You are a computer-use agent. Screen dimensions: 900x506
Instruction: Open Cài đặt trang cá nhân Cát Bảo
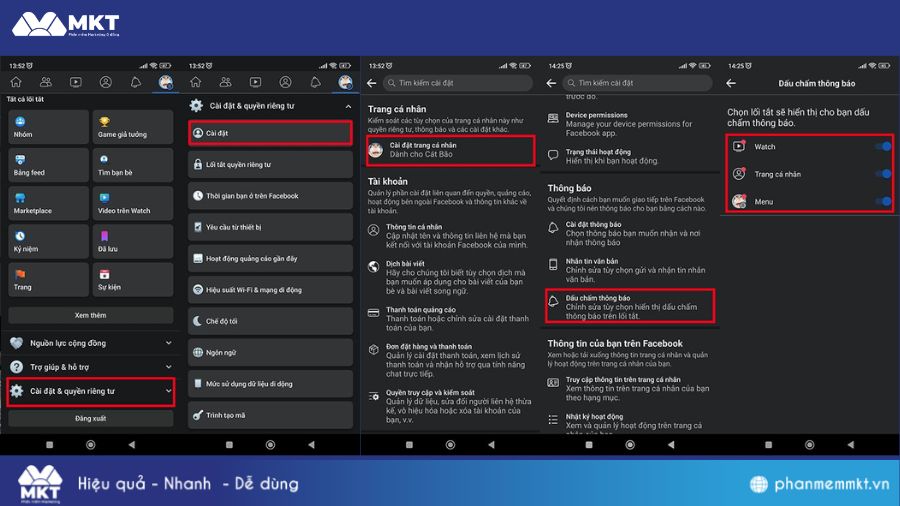click(x=451, y=150)
